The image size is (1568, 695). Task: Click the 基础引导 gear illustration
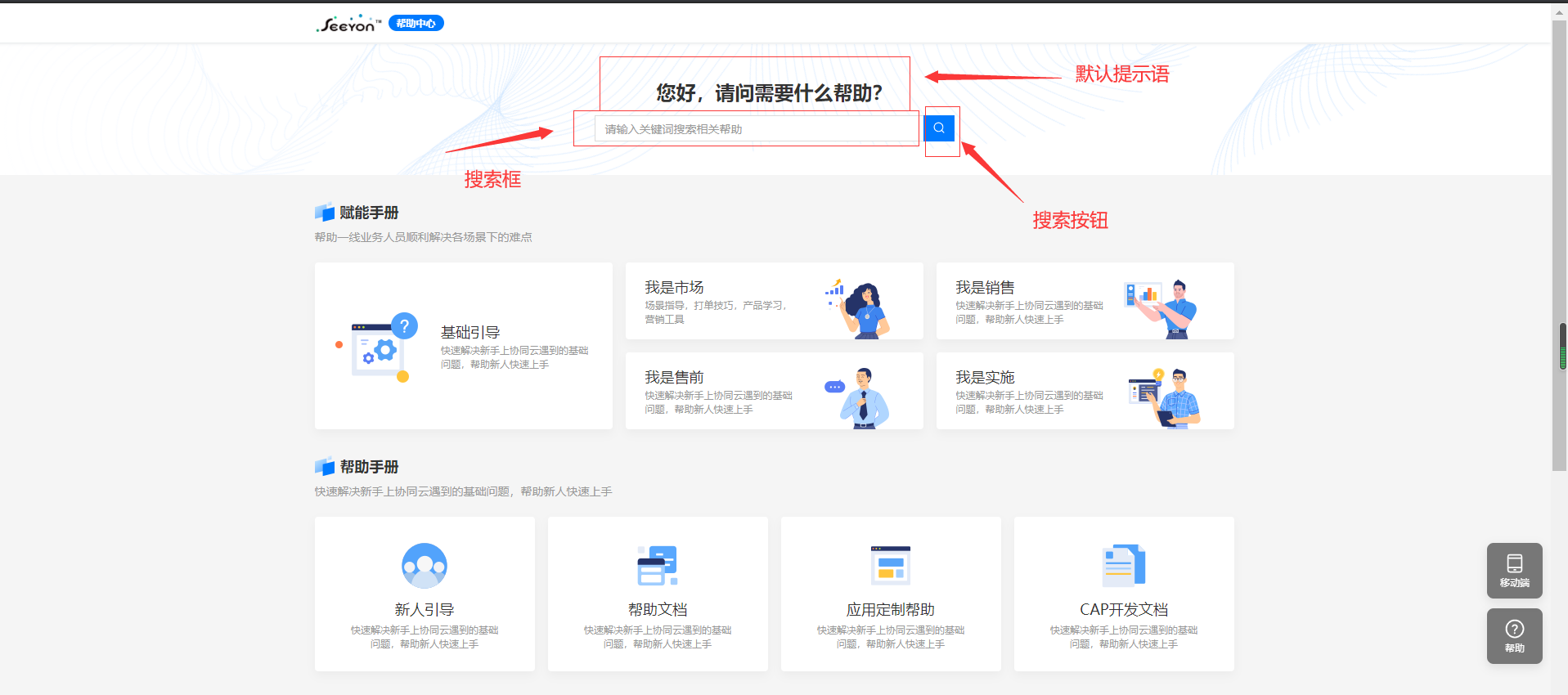[376, 347]
